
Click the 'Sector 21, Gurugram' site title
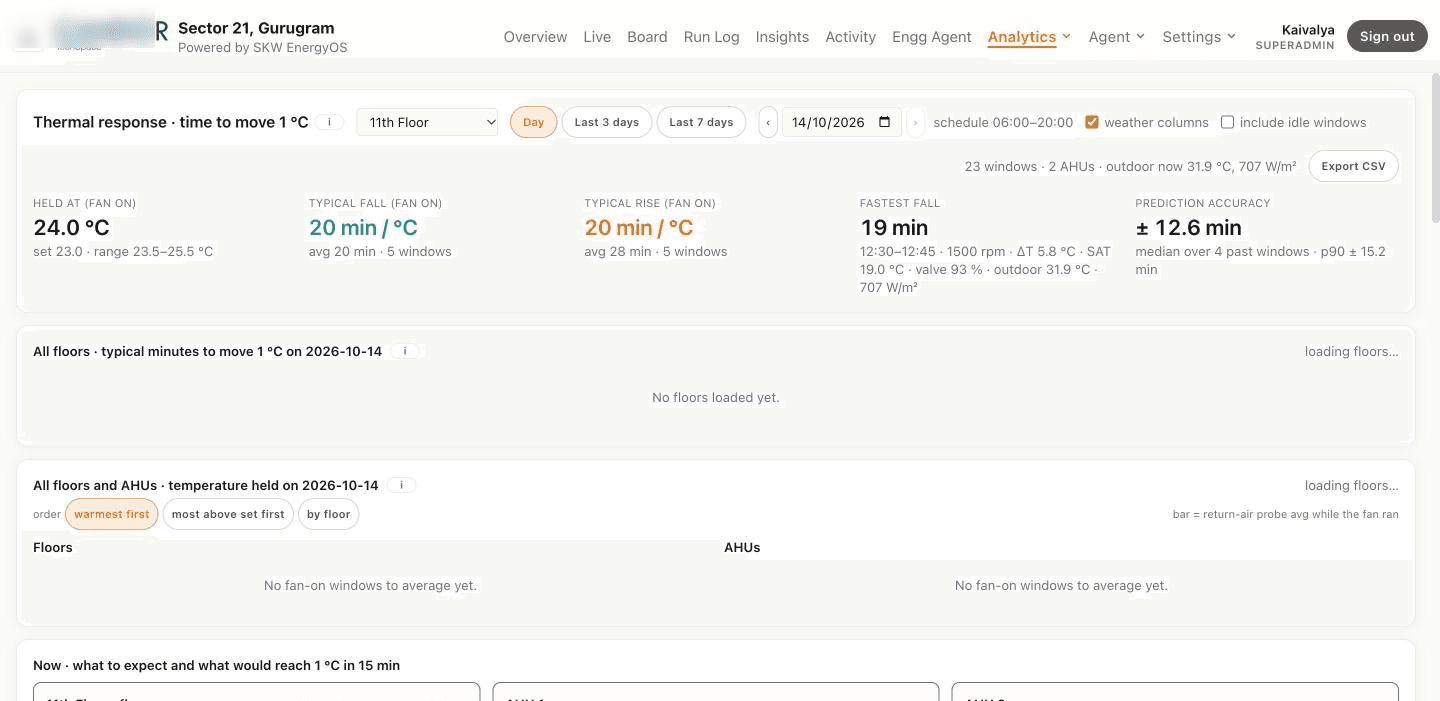256,28
